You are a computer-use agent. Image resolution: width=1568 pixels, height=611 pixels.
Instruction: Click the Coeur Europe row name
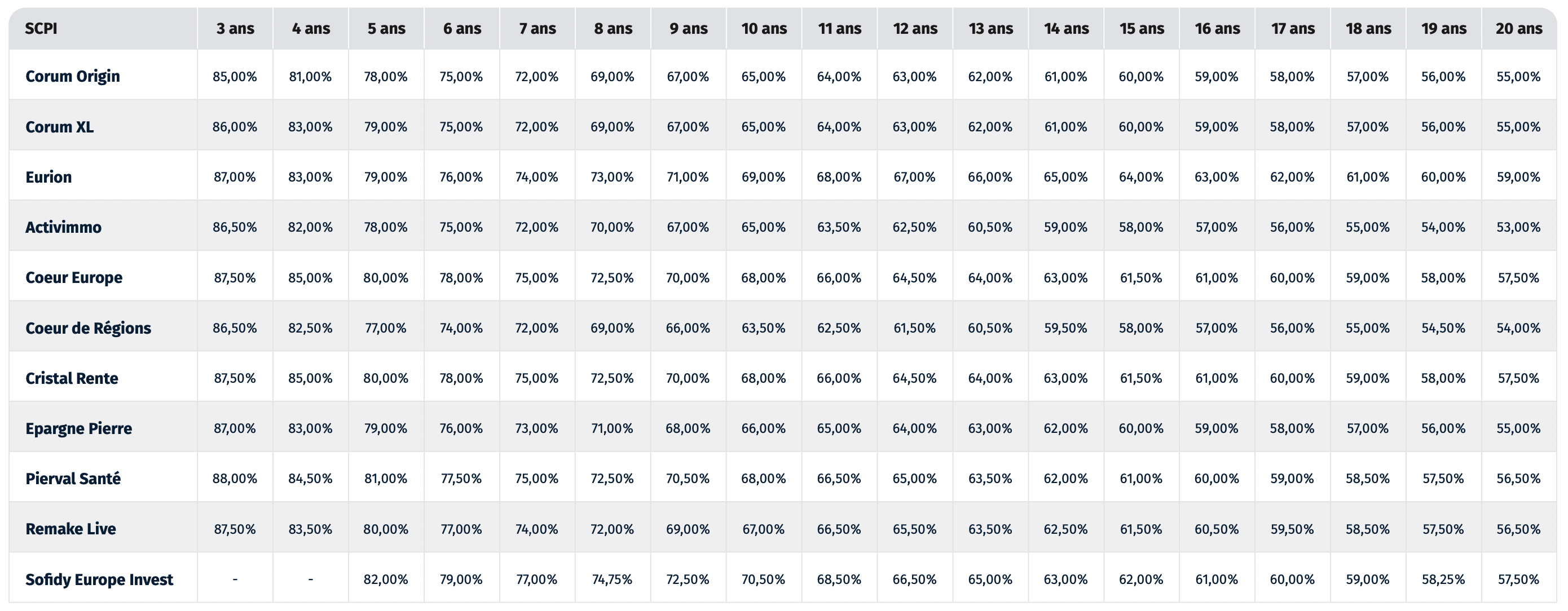coord(74,277)
